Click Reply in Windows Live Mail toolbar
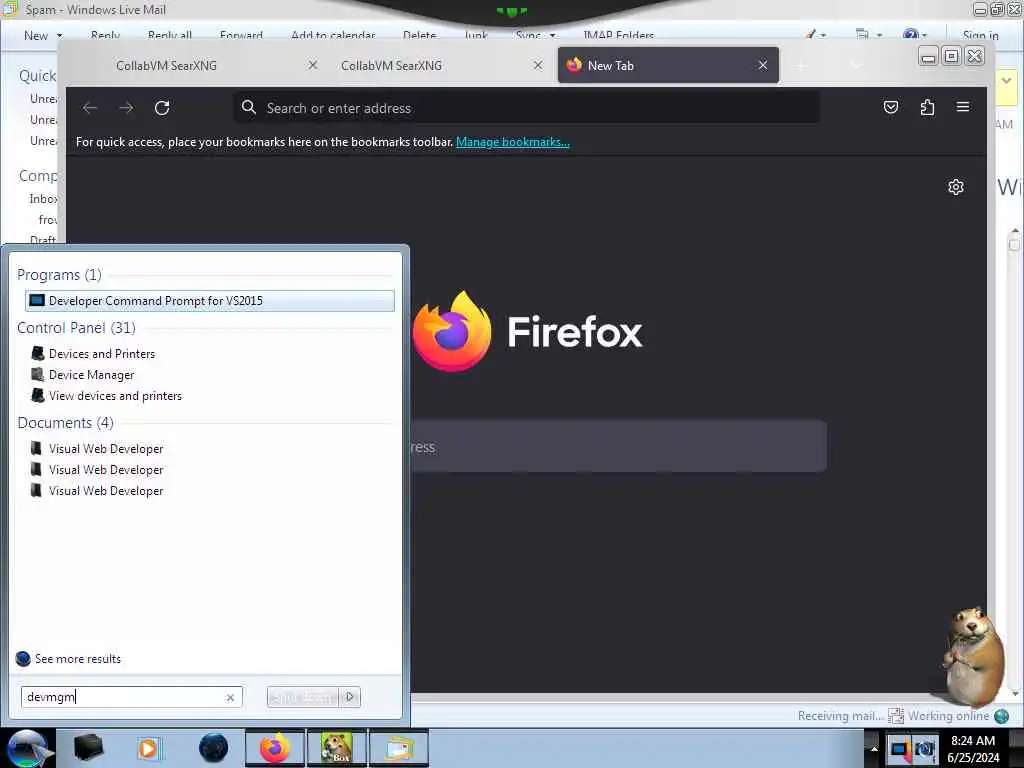 [x=105, y=36]
